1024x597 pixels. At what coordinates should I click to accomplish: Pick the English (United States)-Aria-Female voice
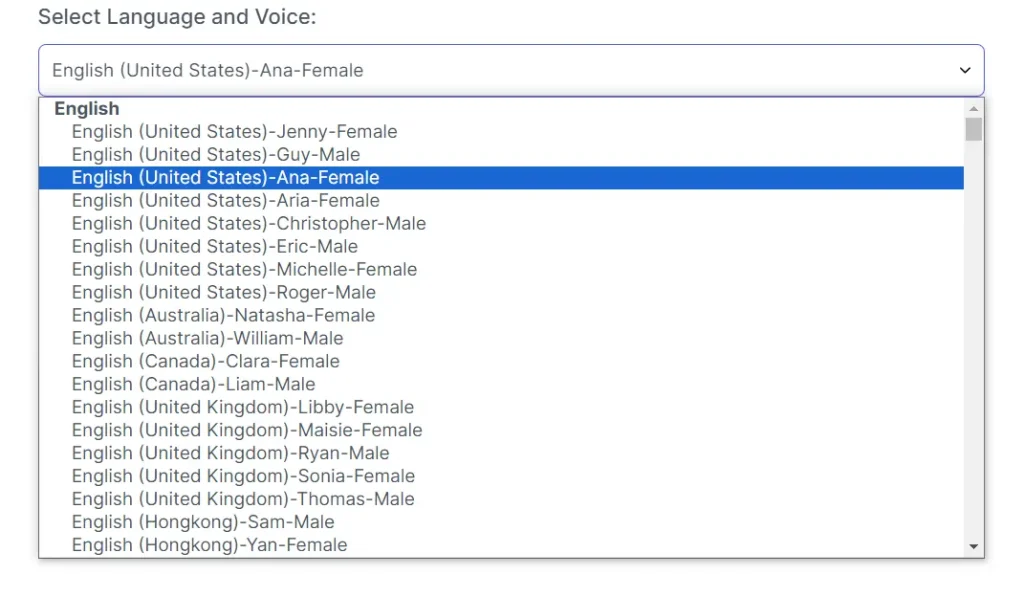pos(225,200)
